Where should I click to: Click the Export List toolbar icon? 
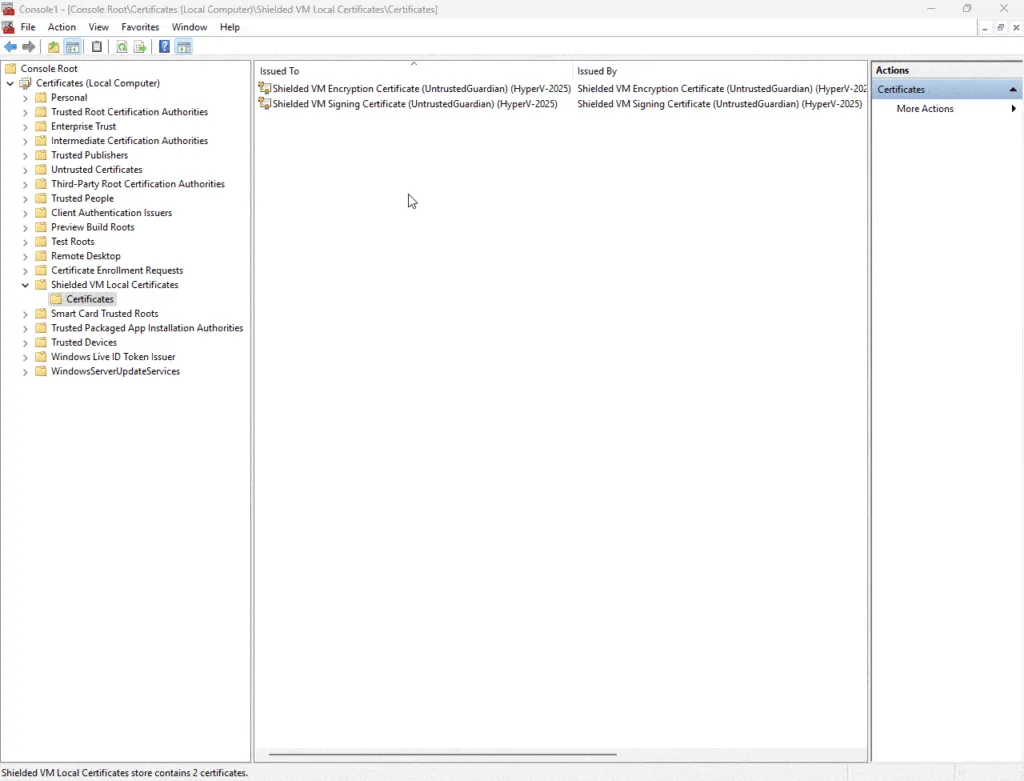139,46
